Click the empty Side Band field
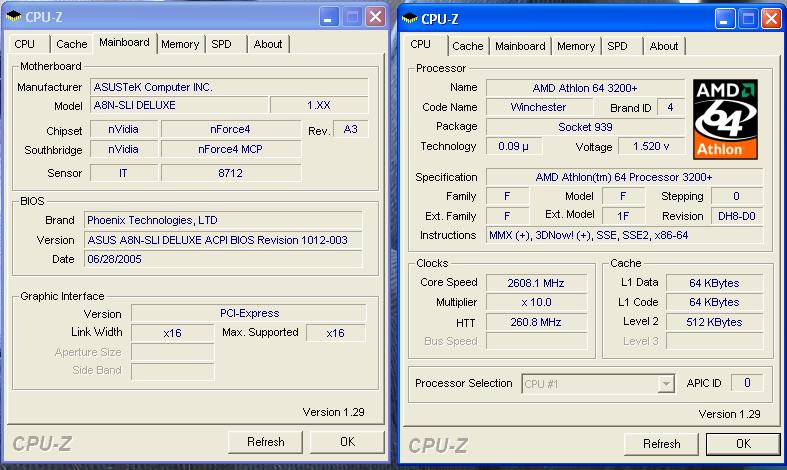Viewport: 787px width, 470px height. pos(173,371)
